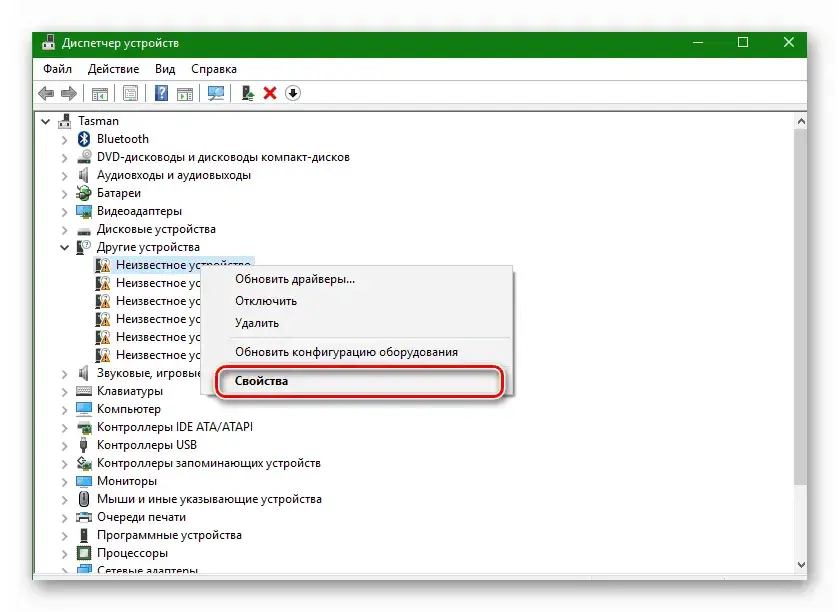Collapse the Другие устройства category
The height and width of the screenshot is (612, 839).
65,247
